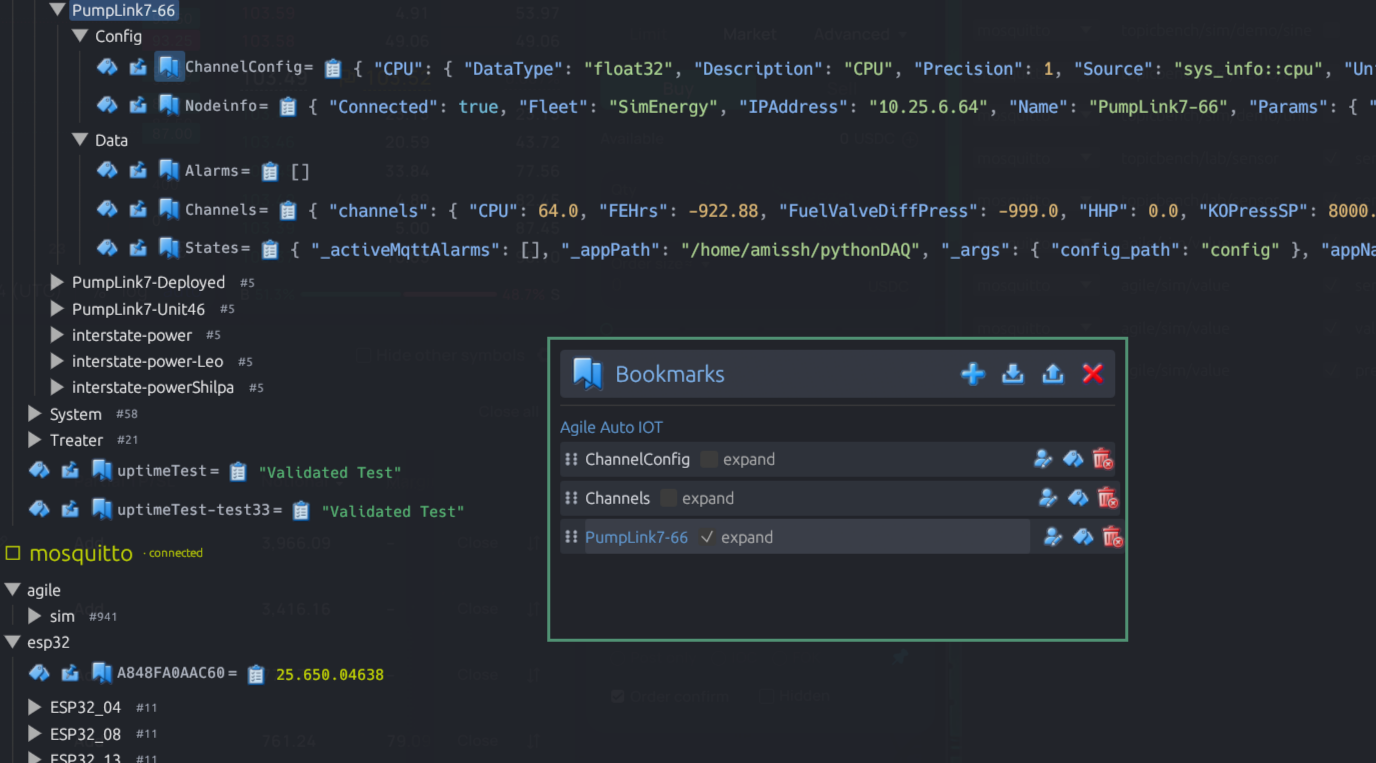Viewport: 1376px width, 763px height.
Task: Select the ESP32_08 tree item
Action: (85, 734)
